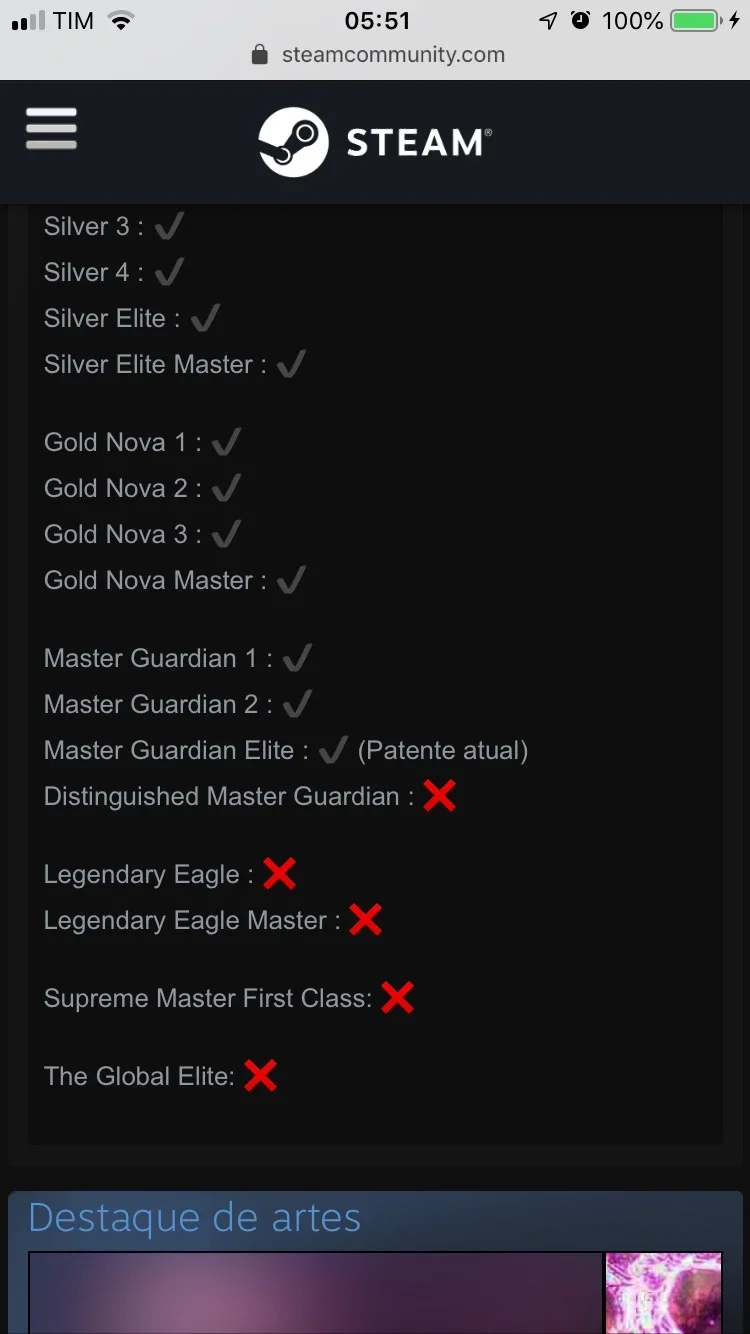Click red X next to Distinguished Master Guardian
750x1334 pixels.
[x=439, y=796]
